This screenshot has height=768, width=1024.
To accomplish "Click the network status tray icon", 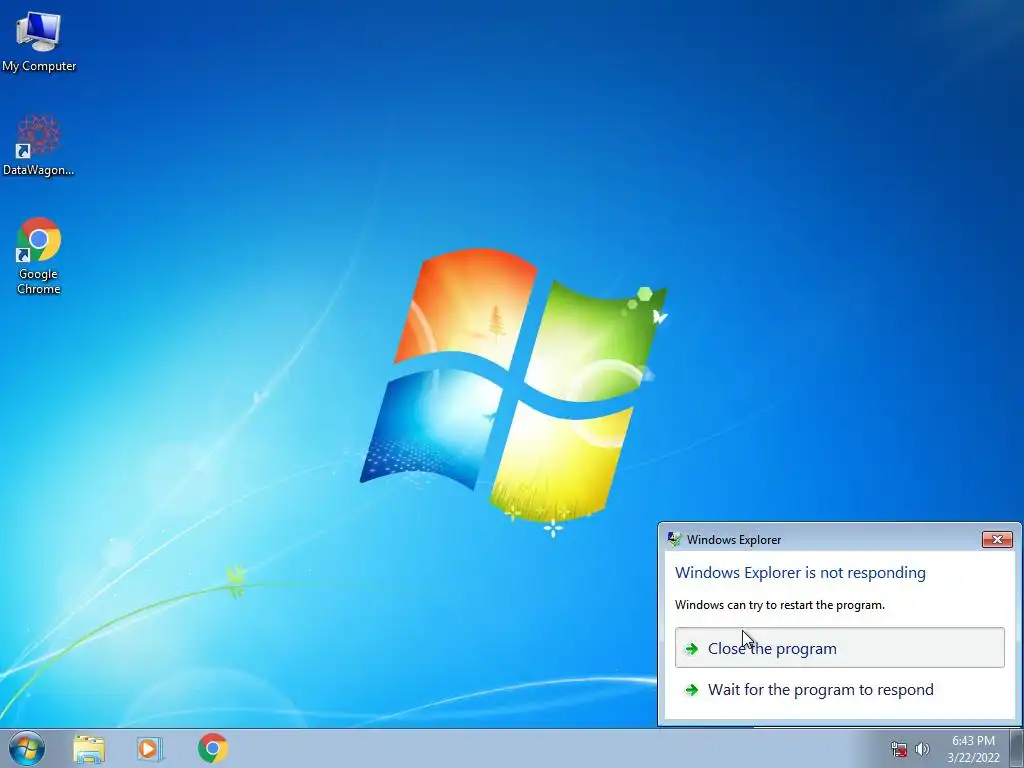I will pyautogui.click(x=899, y=749).
